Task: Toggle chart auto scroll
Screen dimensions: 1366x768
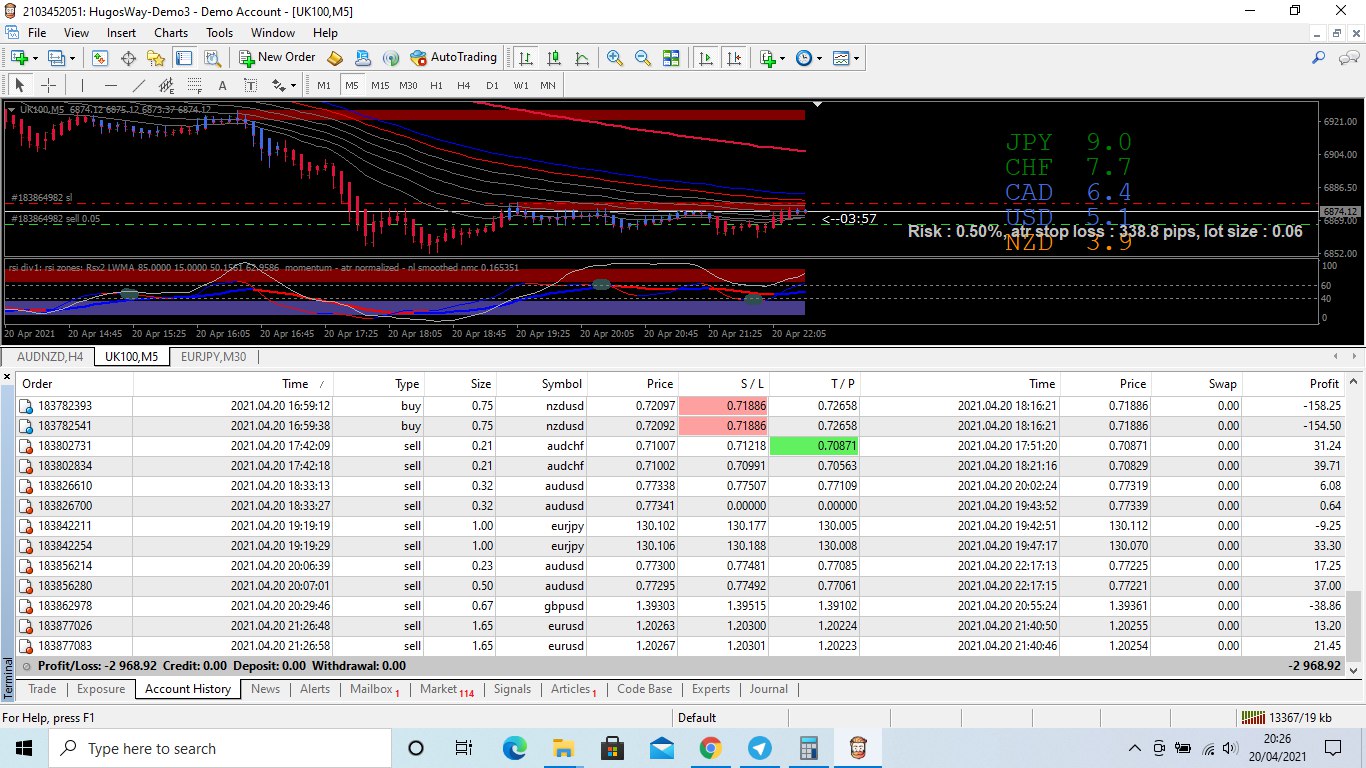Action: (x=707, y=58)
